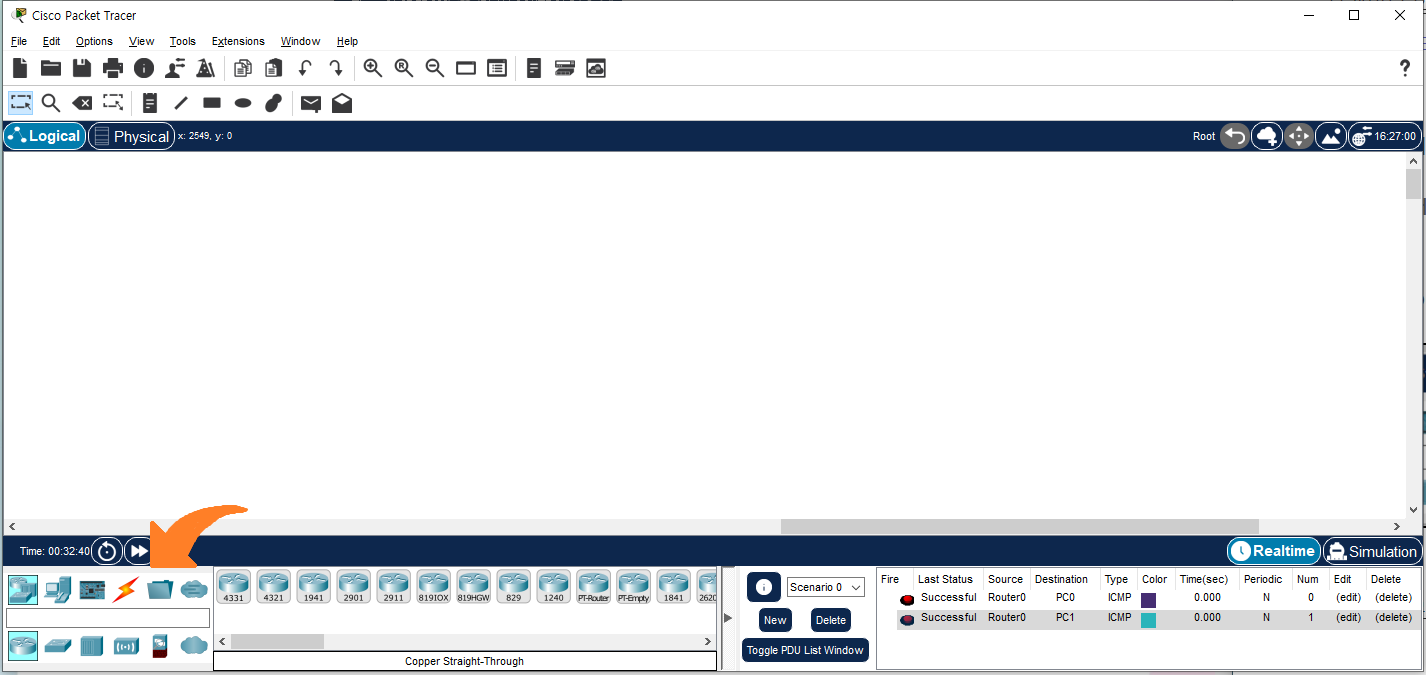Screen dimensions: 1426x675
Task: Click the purple color swatch for PC0
Action: (x=1148, y=600)
